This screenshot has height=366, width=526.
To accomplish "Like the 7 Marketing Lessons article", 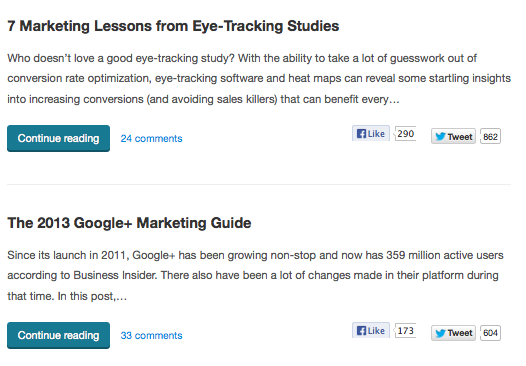I will 371,134.
